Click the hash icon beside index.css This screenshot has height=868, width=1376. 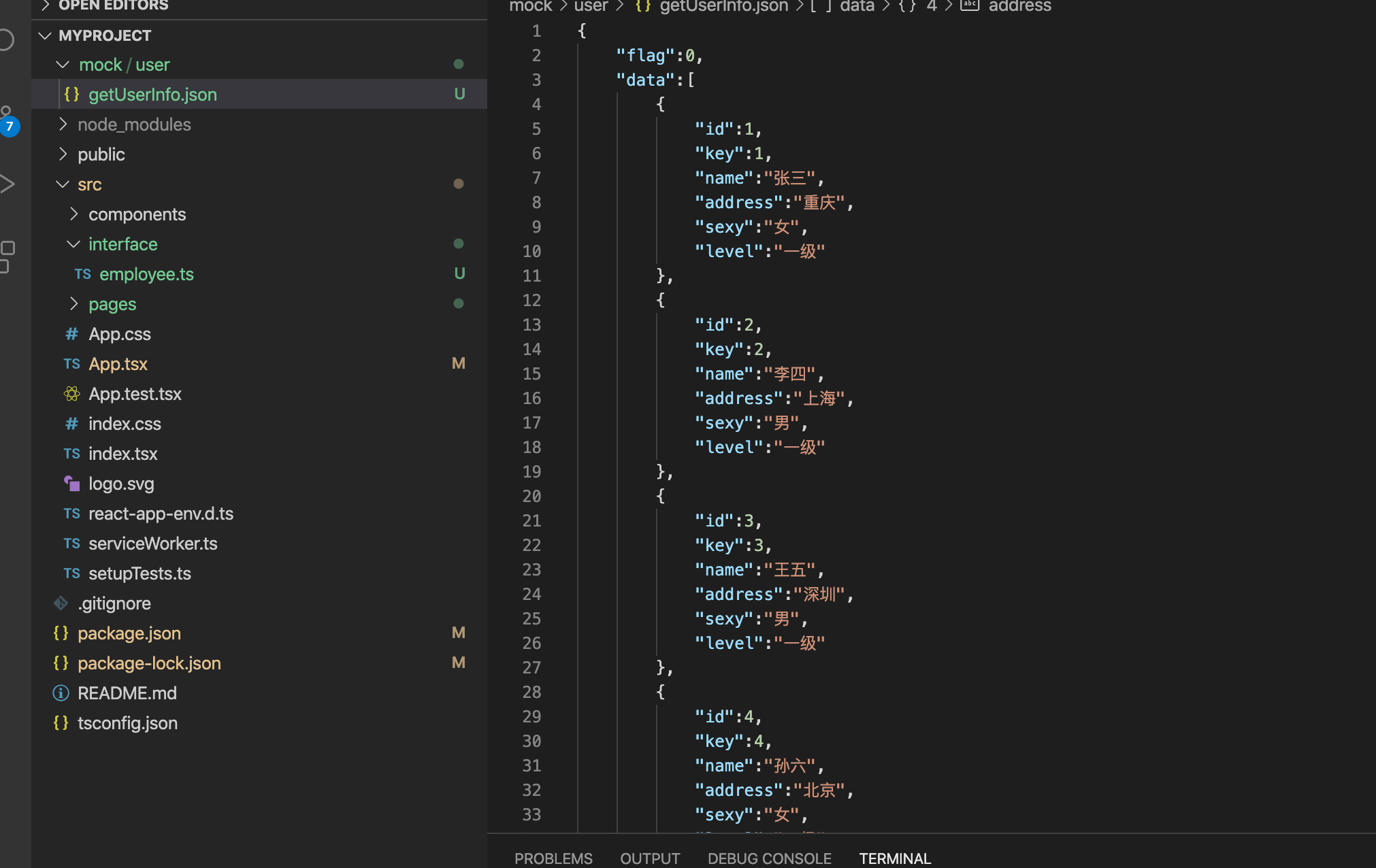click(x=71, y=424)
